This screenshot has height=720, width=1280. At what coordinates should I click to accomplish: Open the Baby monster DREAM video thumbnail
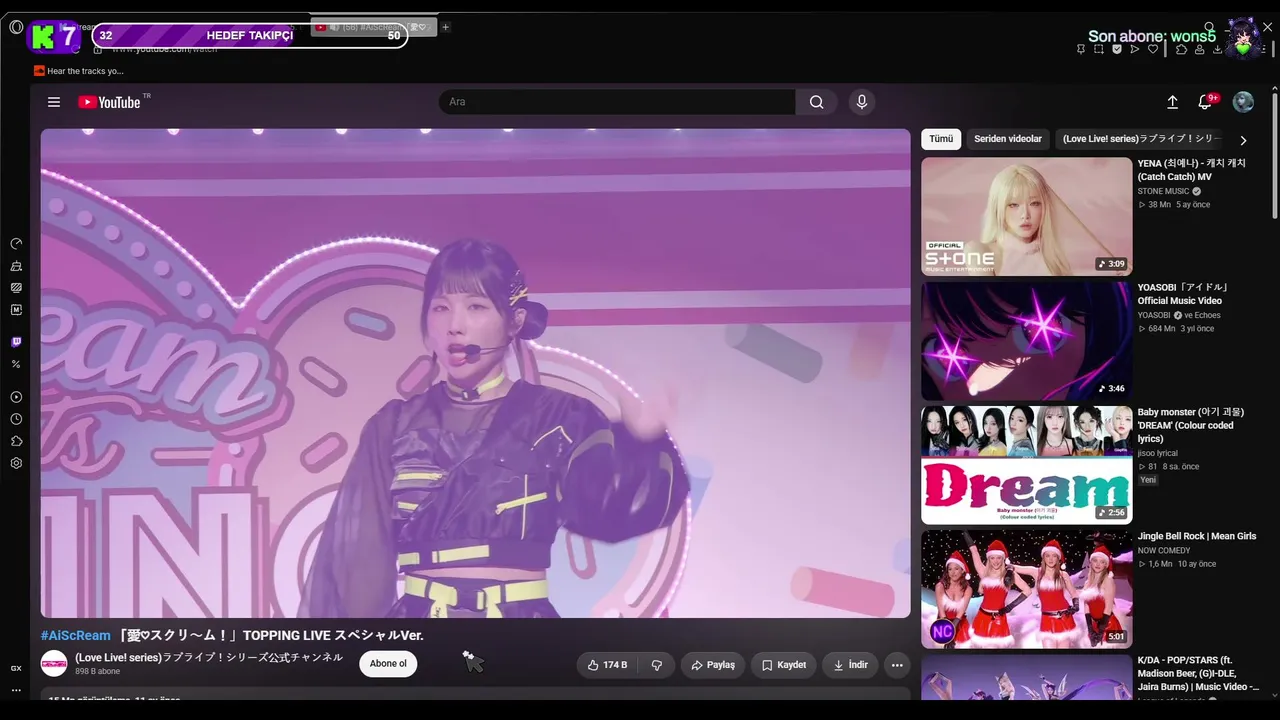[1027, 465]
